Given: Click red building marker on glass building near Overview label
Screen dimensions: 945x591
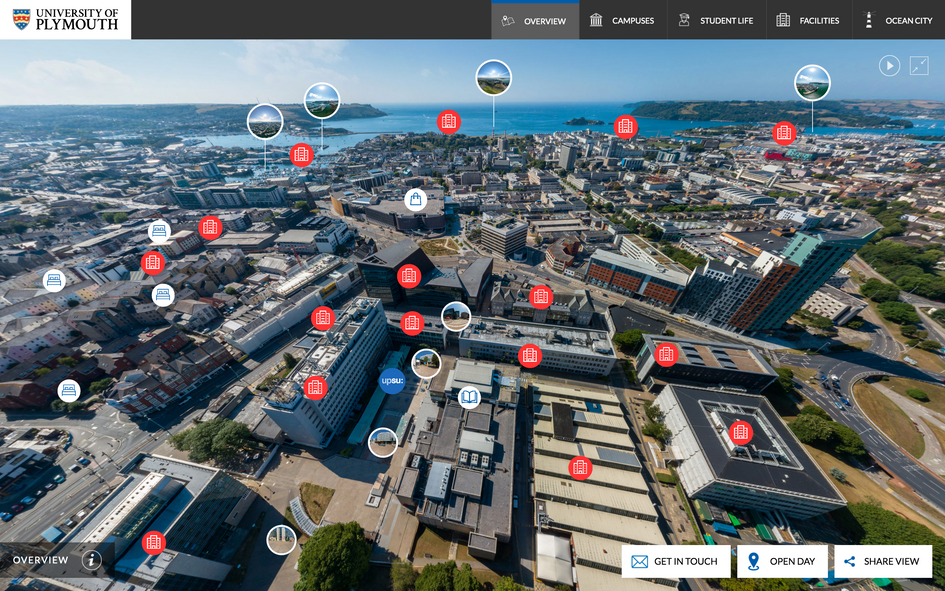Looking at the screenshot, I should click(x=154, y=543).
